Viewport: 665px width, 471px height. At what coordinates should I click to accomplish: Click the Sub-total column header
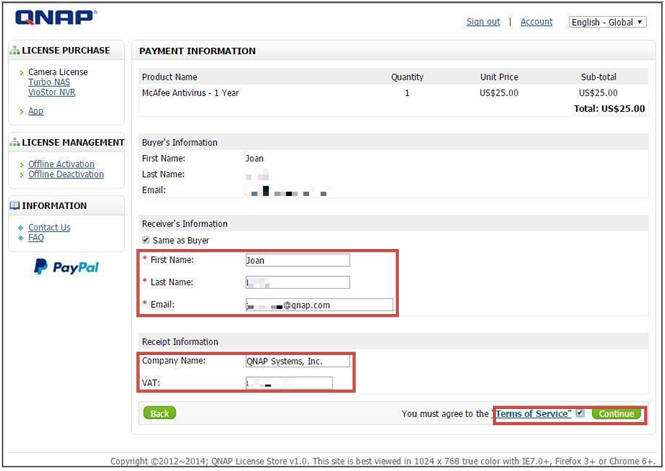coord(598,77)
